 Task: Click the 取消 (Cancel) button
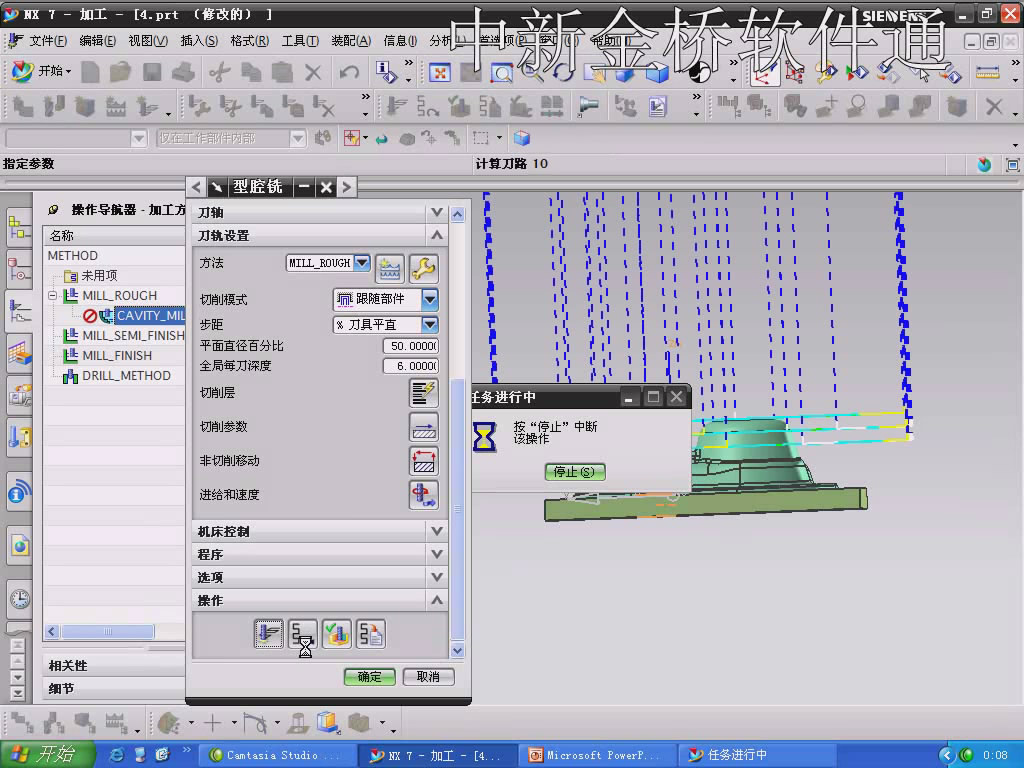[428, 677]
